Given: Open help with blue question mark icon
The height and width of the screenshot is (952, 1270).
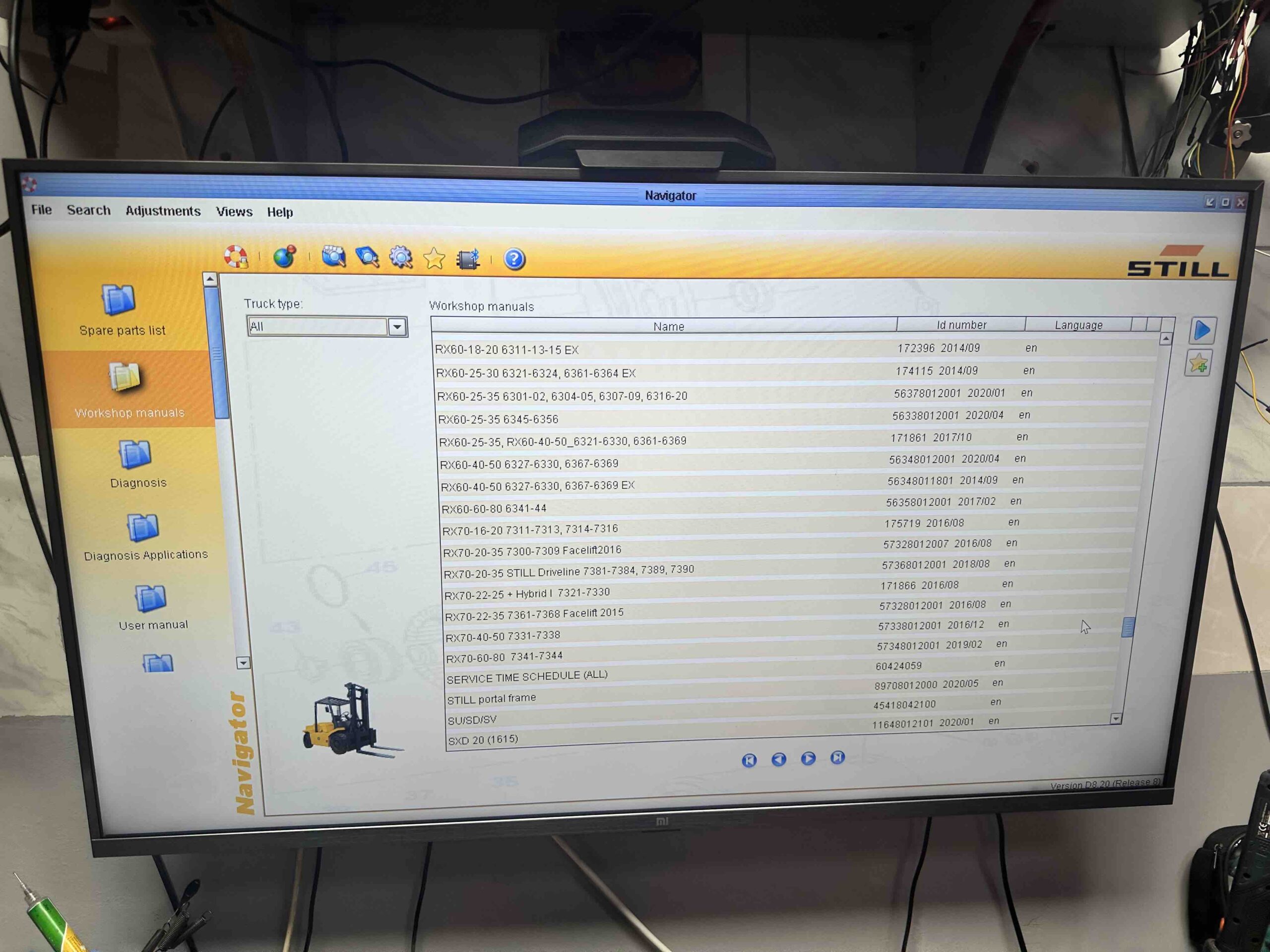Looking at the screenshot, I should tap(514, 259).
